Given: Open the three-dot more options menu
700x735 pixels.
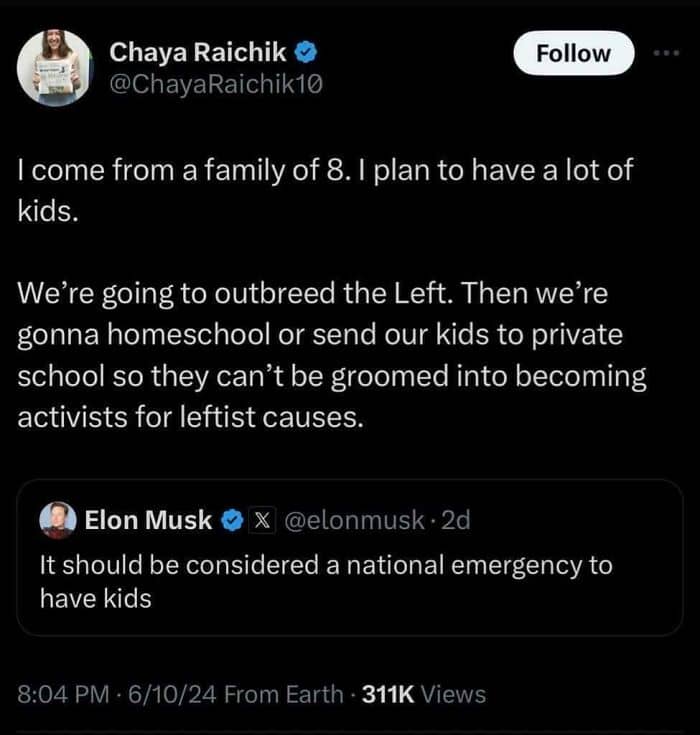Looking at the screenshot, I should pyautogui.click(x=666, y=52).
